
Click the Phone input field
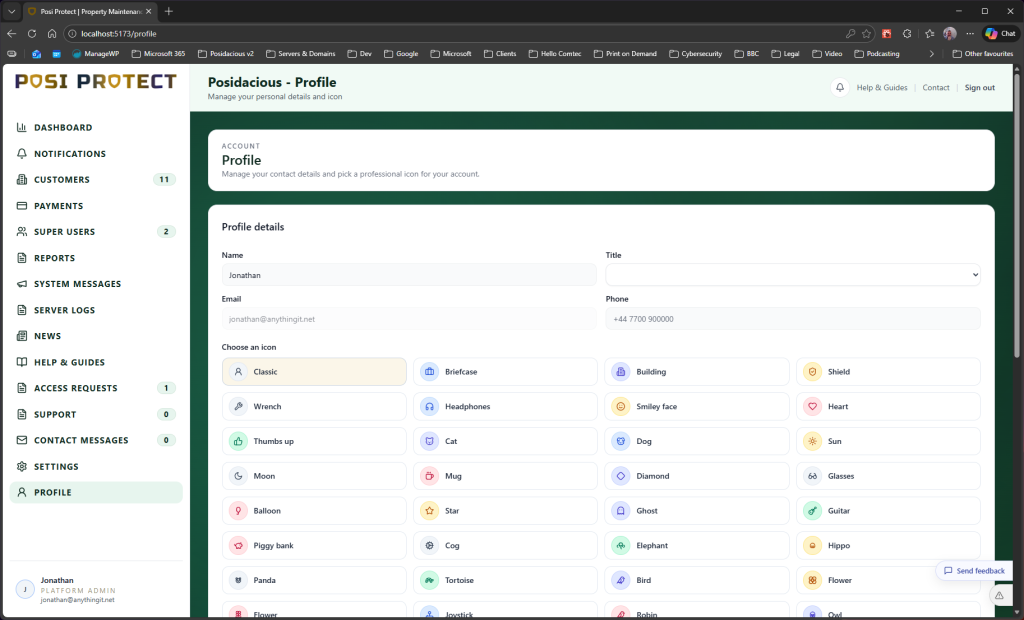pyautogui.click(x=793, y=319)
